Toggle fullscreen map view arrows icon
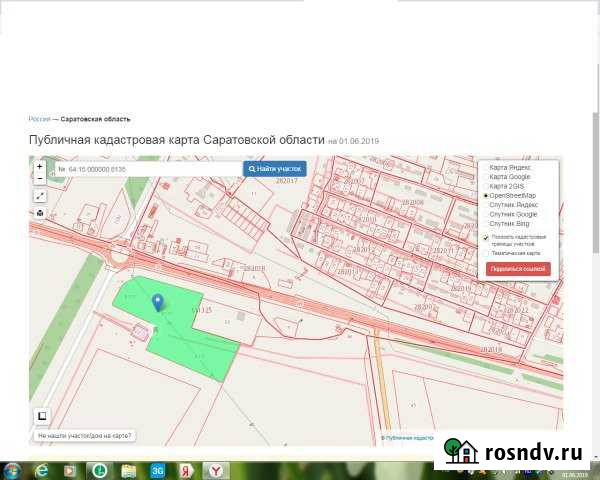Image resolution: width=600 pixels, height=480 pixels. [40, 196]
